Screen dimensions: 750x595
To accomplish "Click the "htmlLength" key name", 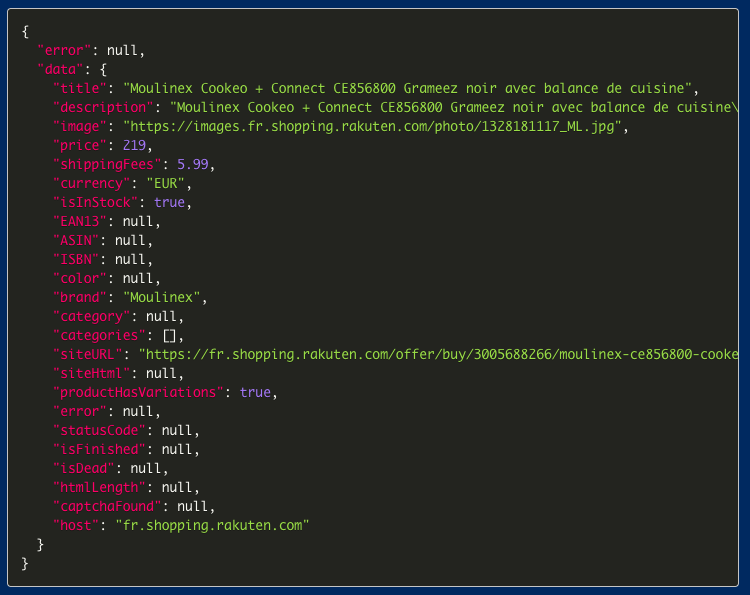I will (99, 487).
